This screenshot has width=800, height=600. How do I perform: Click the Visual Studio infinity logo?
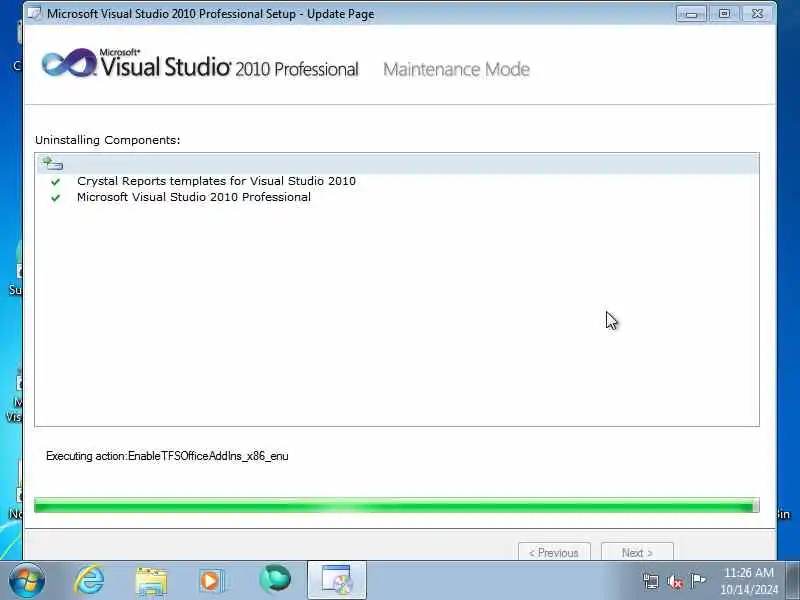pyautogui.click(x=69, y=63)
